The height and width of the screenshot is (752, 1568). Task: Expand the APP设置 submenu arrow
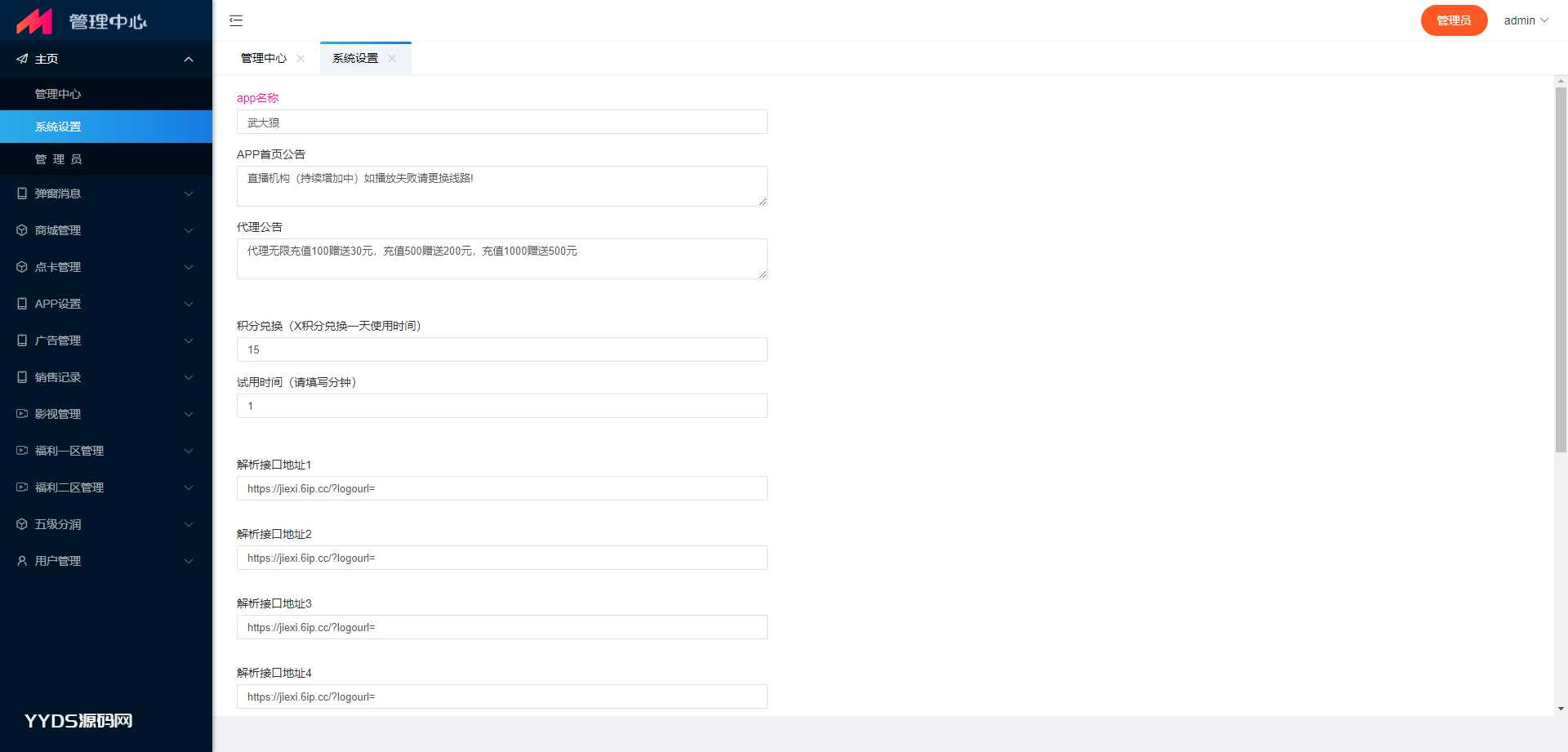[189, 304]
